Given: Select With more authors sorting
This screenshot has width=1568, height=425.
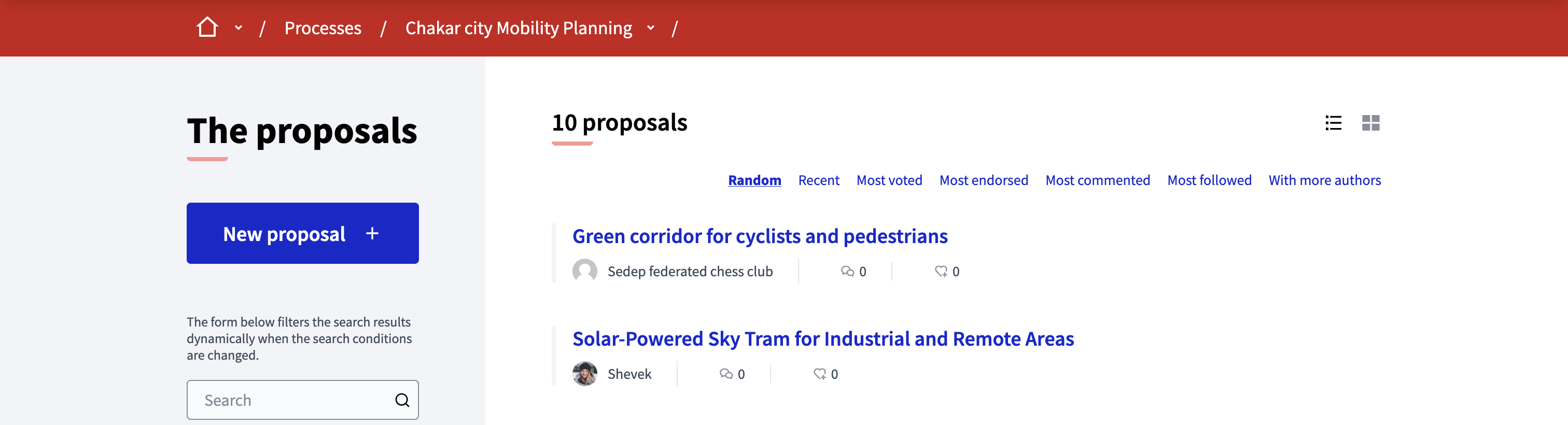Looking at the screenshot, I should point(1324,180).
